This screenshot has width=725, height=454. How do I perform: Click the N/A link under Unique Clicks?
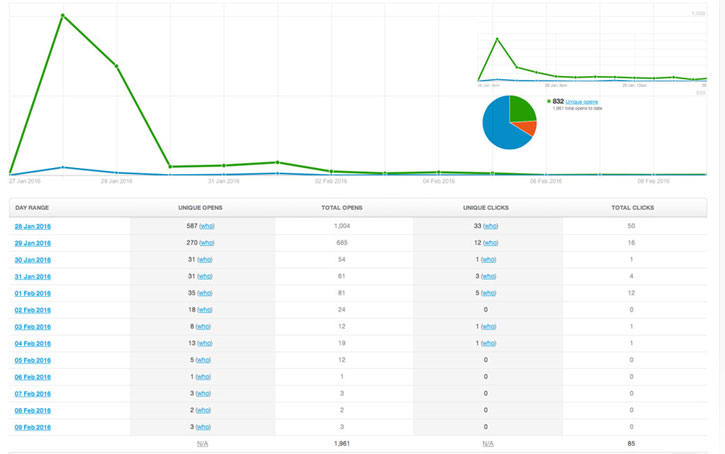click(488, 444)
